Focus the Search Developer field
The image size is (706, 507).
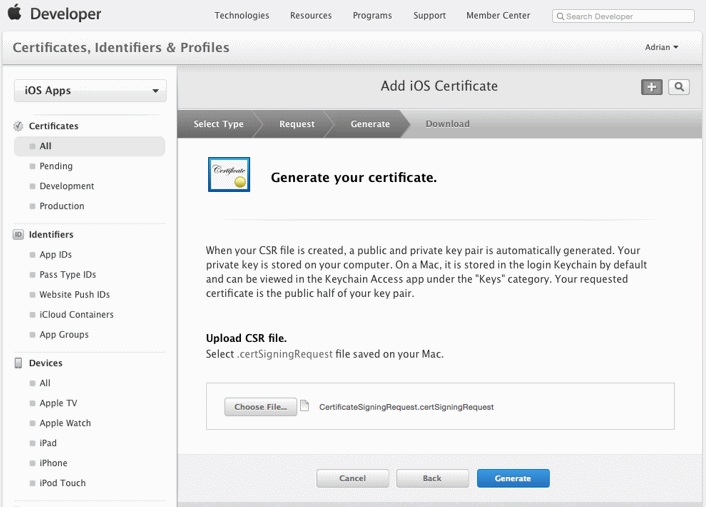(x=623, y=16)
